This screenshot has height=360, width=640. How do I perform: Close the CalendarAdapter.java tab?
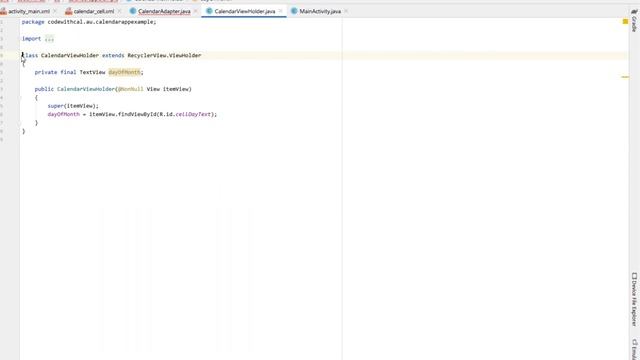195,11
